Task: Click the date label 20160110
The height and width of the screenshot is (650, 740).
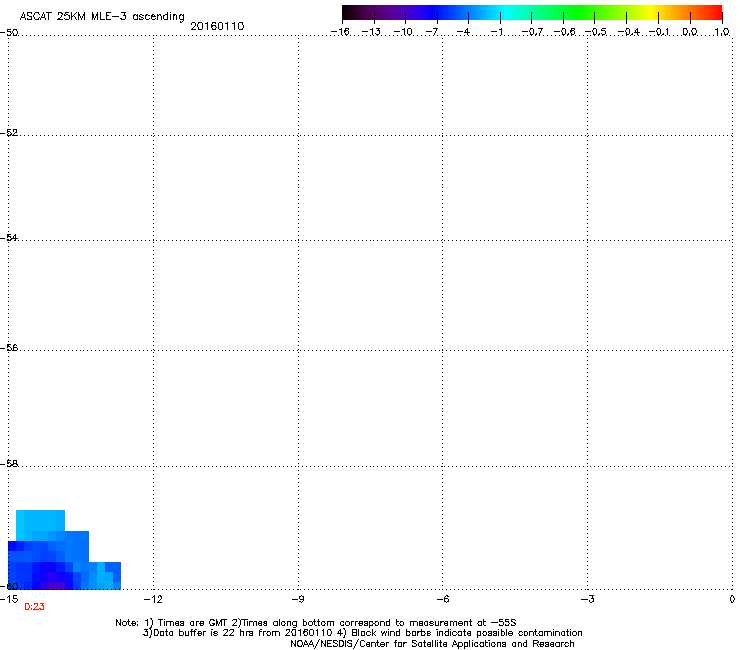Action: [x=217, y=26]
